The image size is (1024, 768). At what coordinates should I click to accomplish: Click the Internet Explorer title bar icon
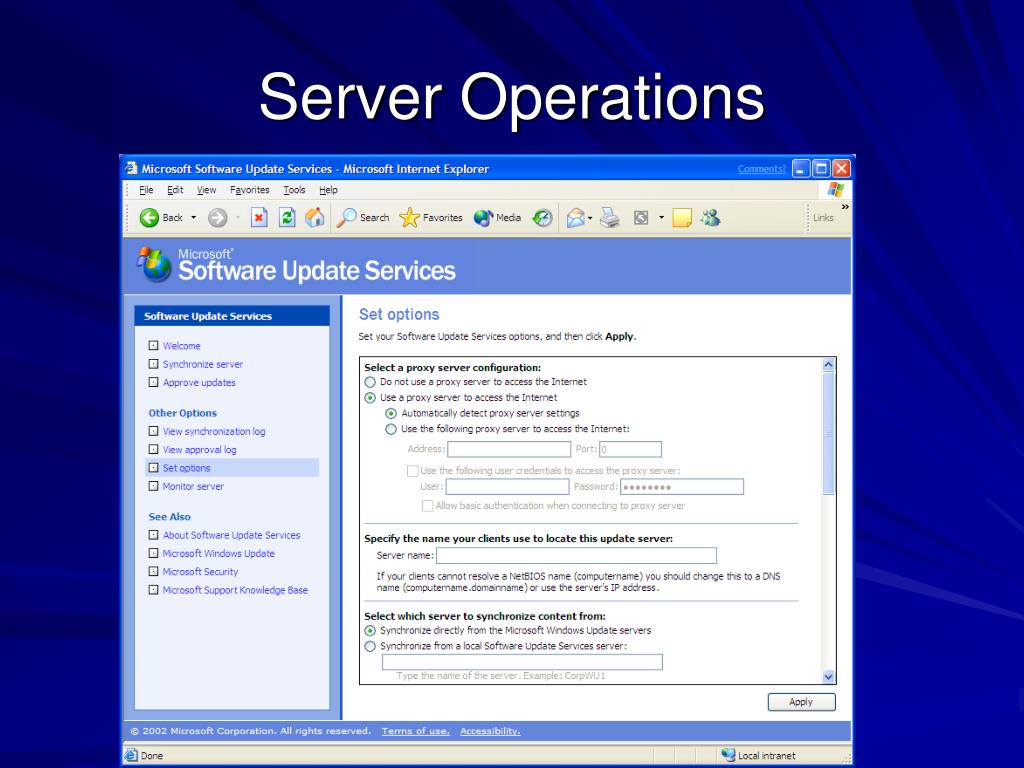[x=131, y=168]
